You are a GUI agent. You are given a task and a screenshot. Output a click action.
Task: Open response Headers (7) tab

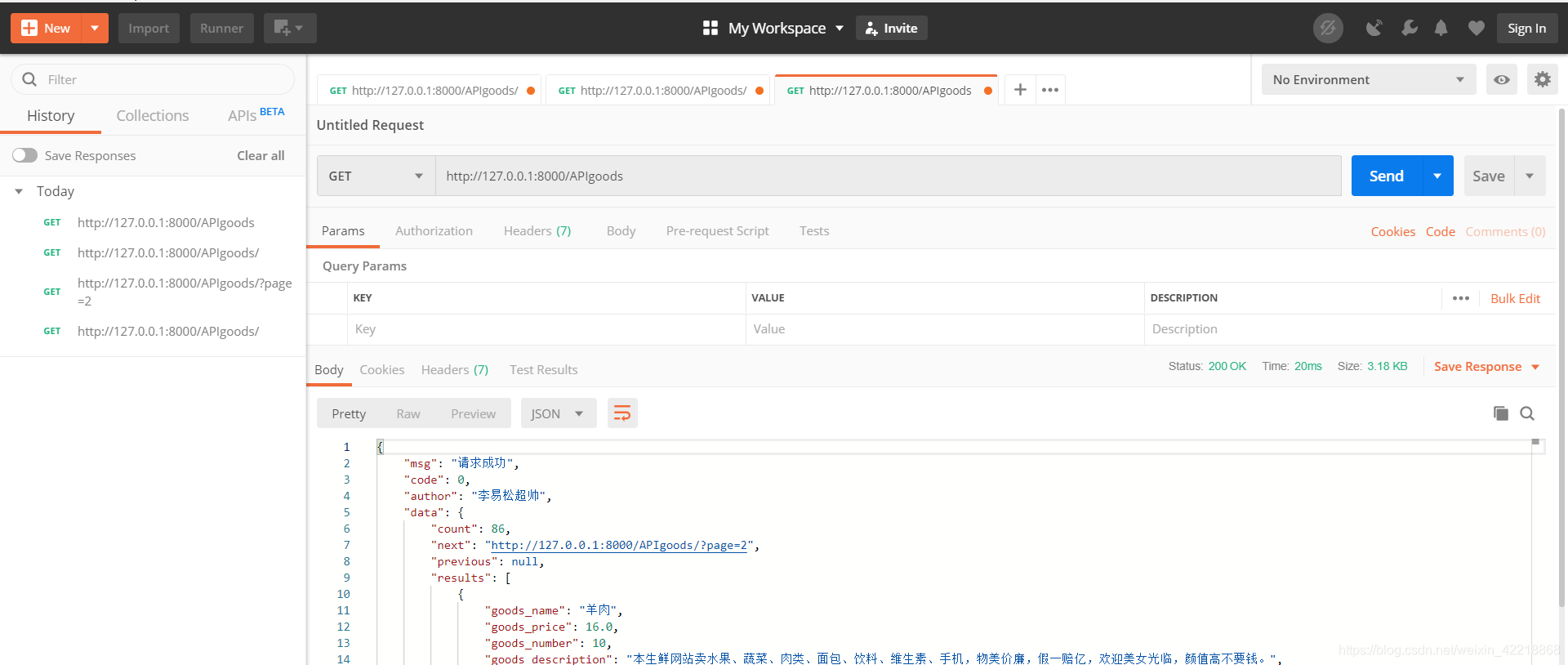click(x=455, y=370)
